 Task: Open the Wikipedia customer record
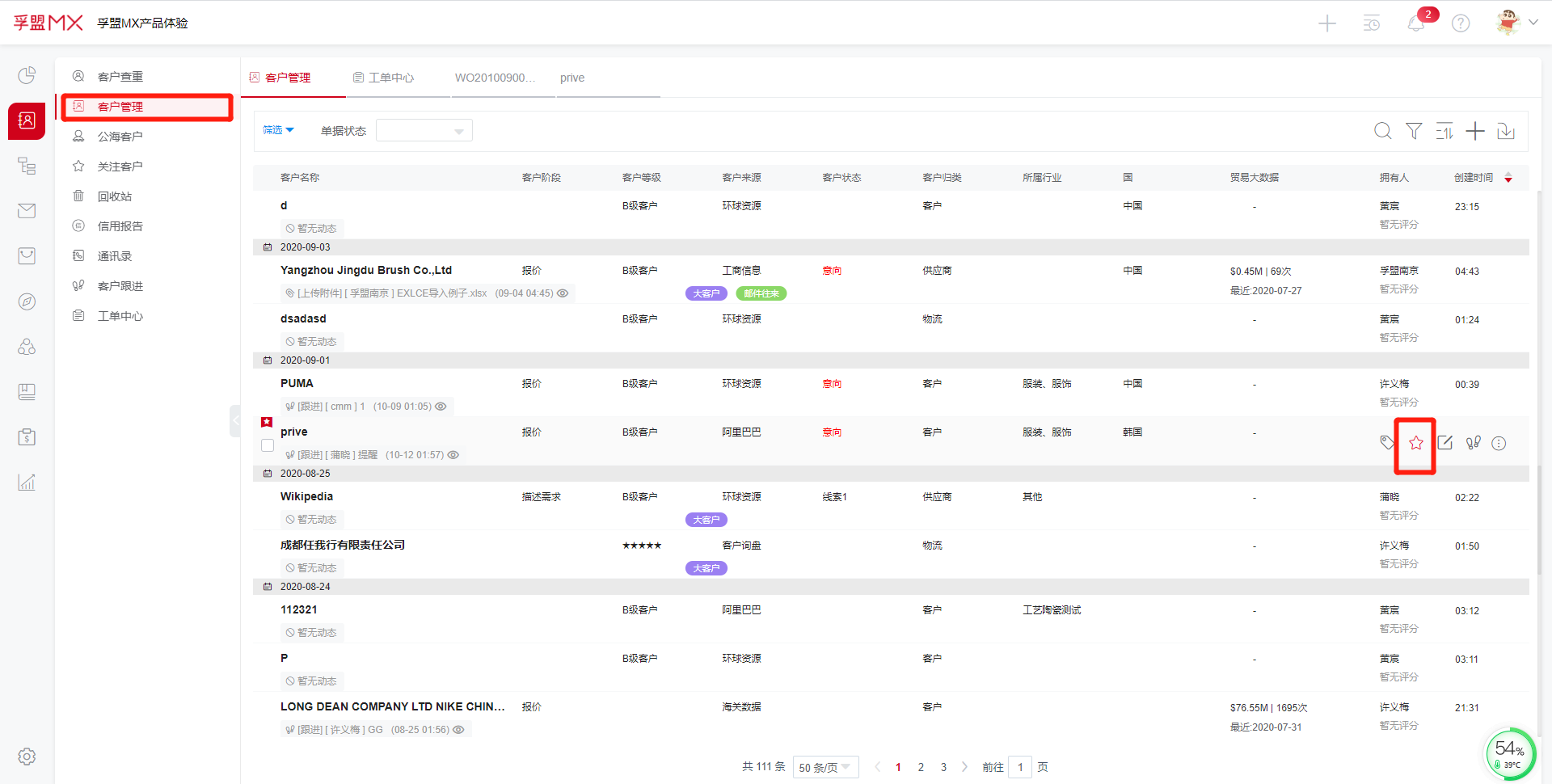306,496
